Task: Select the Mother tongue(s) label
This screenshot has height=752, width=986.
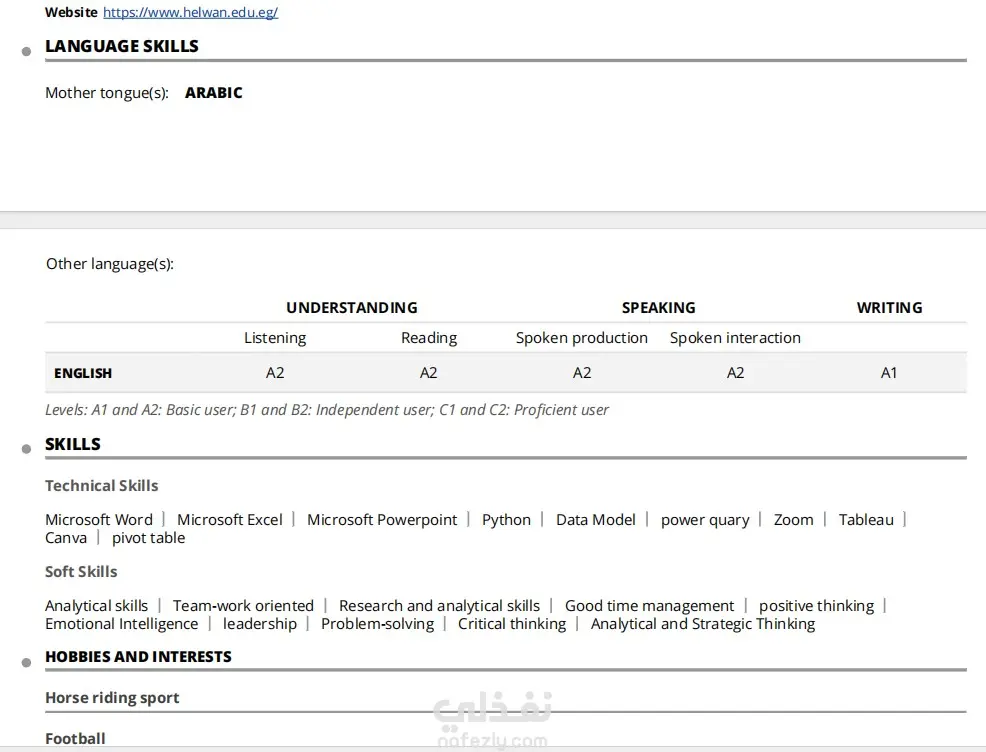Action: tap(107, 93)
